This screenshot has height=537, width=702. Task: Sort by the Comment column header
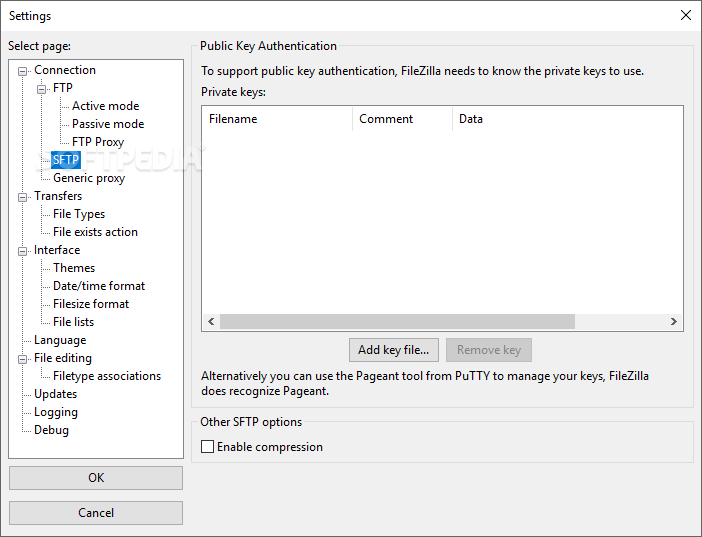point(402,119)
